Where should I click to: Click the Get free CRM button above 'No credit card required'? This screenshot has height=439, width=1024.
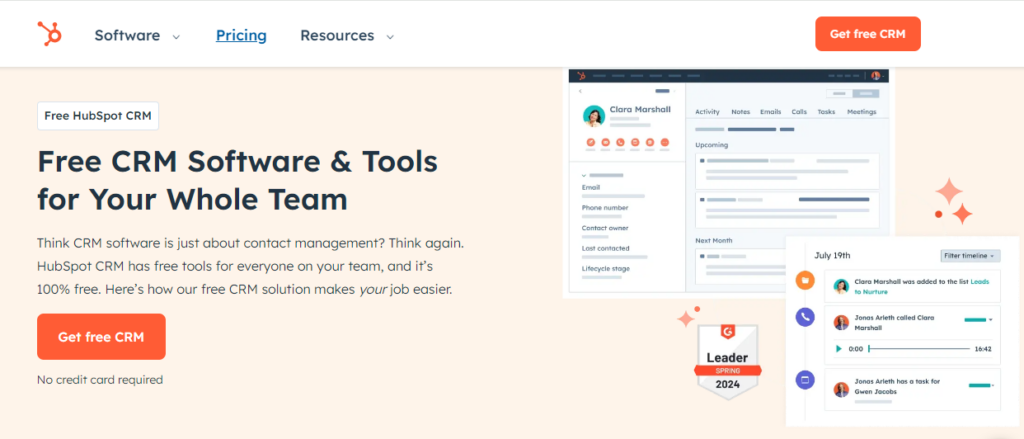101,337
